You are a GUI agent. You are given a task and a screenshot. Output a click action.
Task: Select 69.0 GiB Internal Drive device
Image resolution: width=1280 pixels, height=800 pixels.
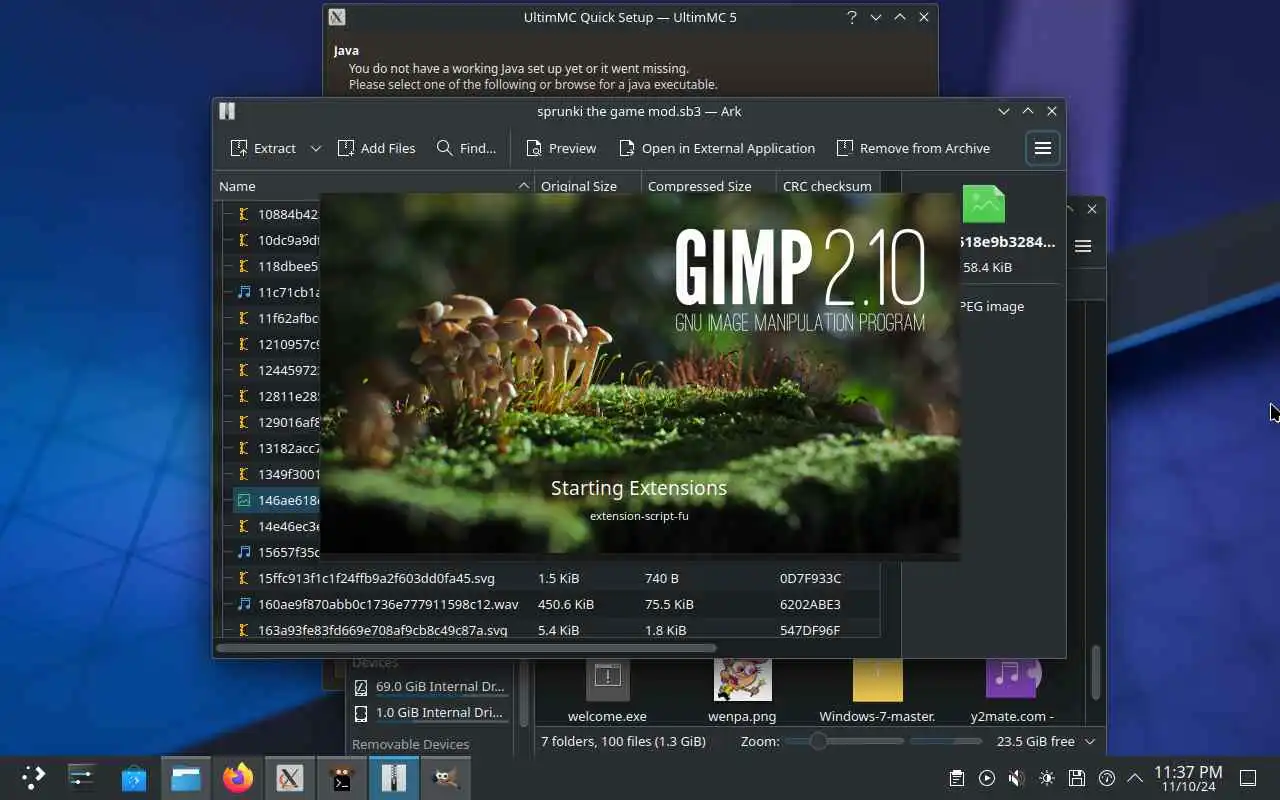click(430, 687)
